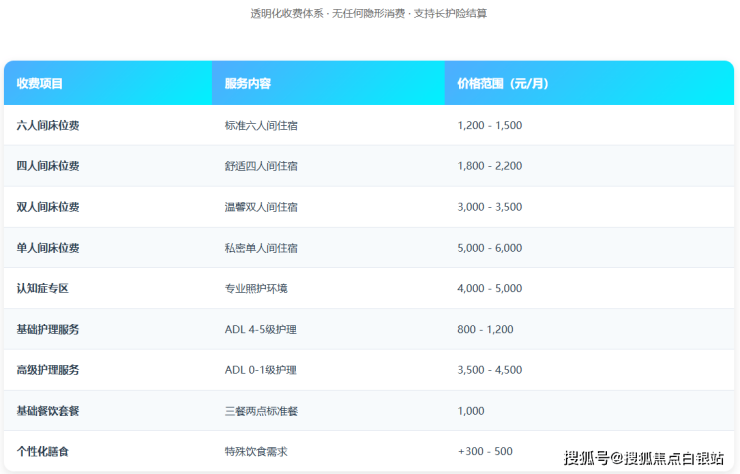Click the 搜狐号@搜狐焦点白银站 watermark
The width and height of the screenshot is (740, 474).
644,458
